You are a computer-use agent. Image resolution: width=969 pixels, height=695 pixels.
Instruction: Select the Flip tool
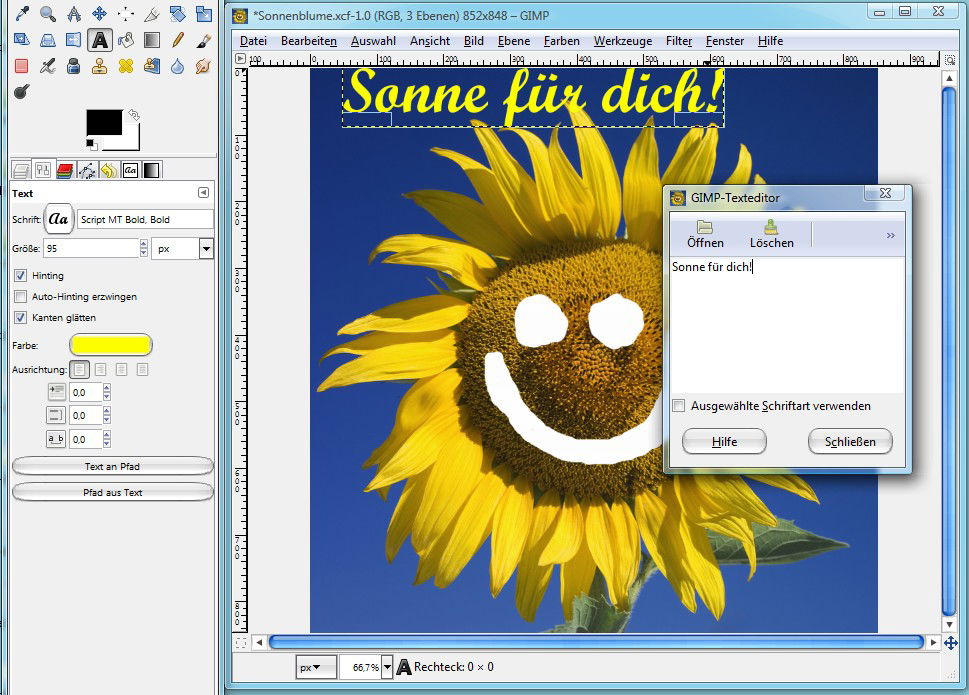point(74,40)
